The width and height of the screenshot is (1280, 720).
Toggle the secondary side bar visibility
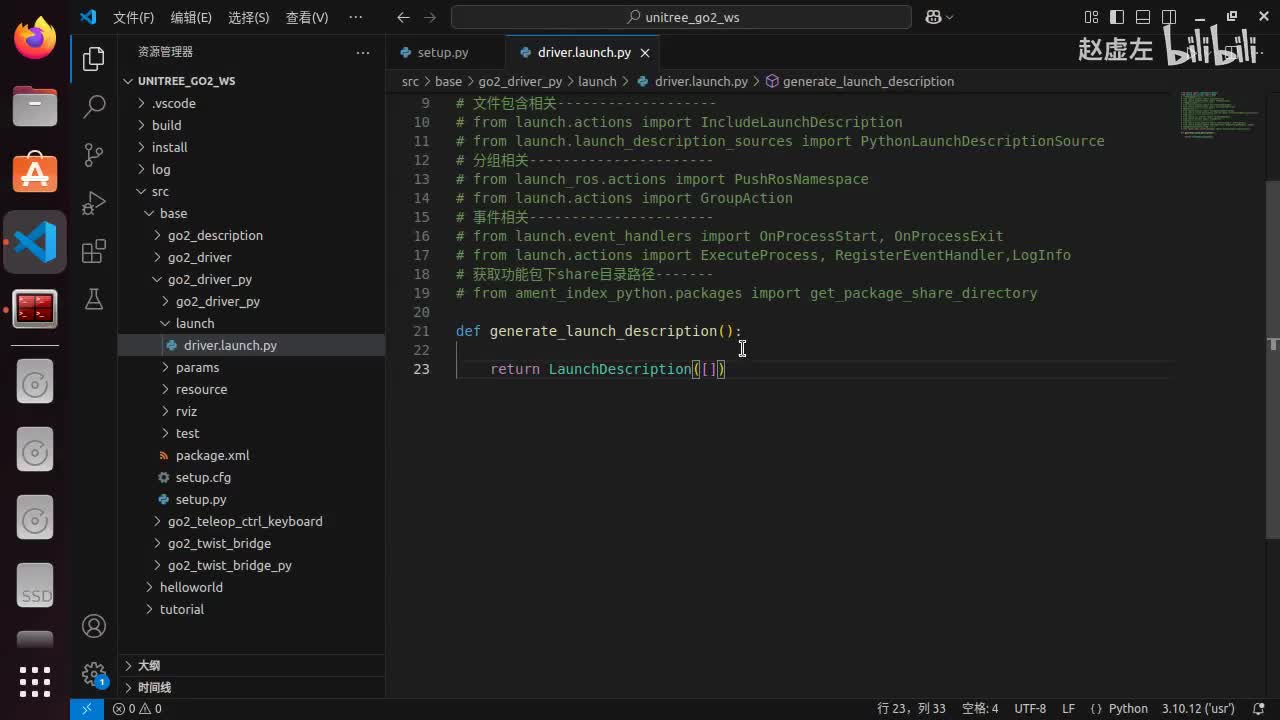coord(1169,17)
